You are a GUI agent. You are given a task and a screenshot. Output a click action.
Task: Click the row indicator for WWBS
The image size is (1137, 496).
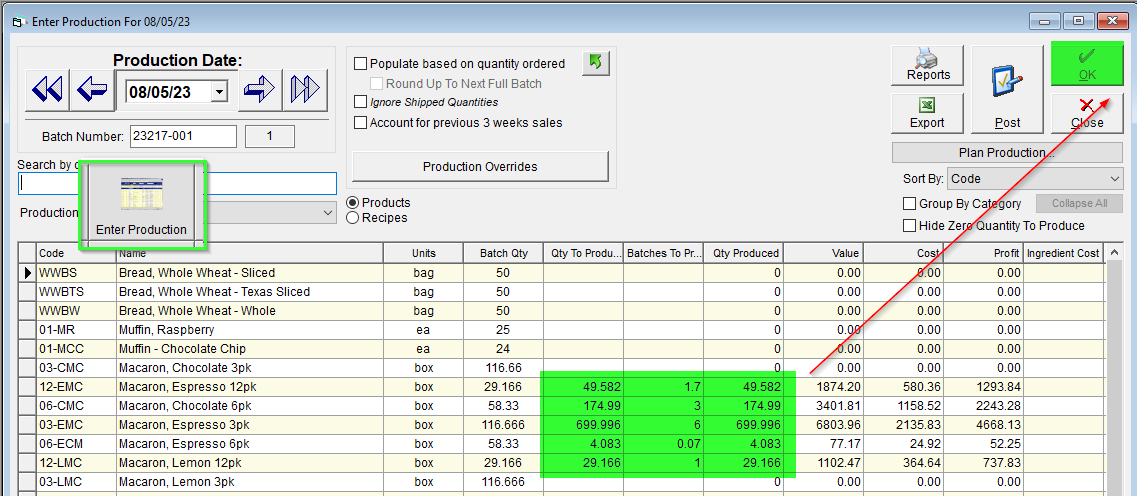(x=28, y=273)
